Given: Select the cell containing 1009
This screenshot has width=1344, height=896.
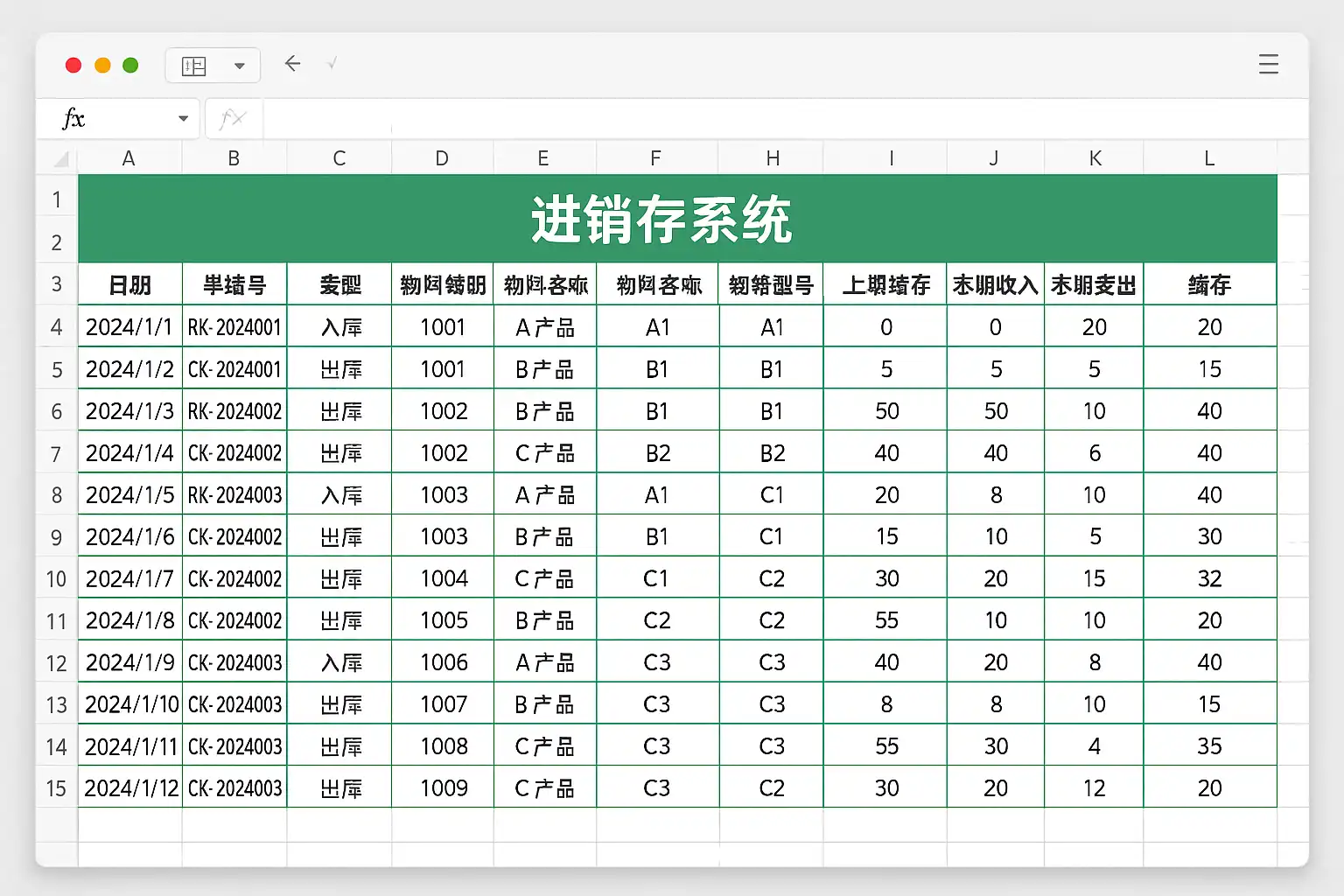Looking at the screenshot, I should click(443, 788).
